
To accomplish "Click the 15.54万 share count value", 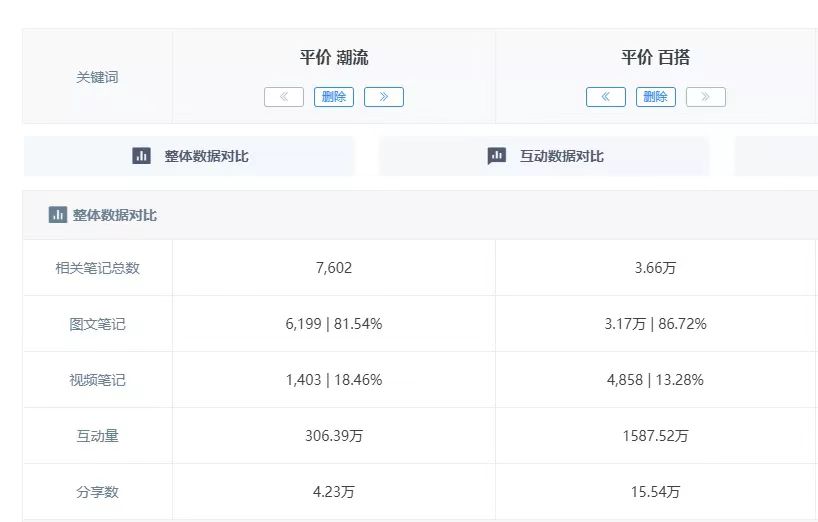I will 655,492.
